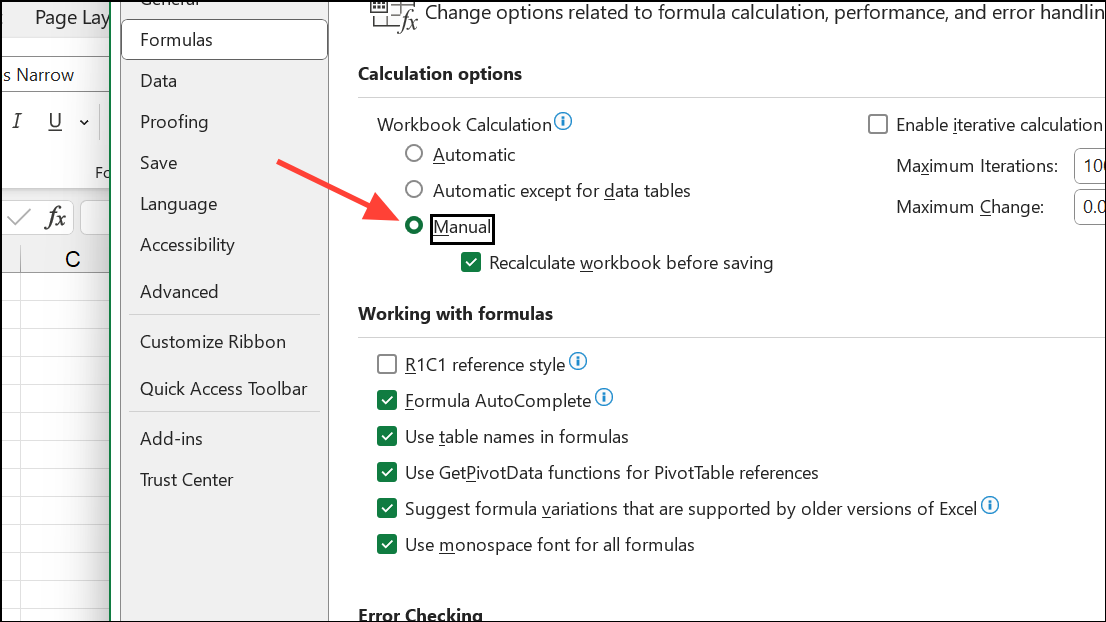Choose Automatic except for data tables
Image resolution: width=1106 pixels, height=622 pixels.
414,189
